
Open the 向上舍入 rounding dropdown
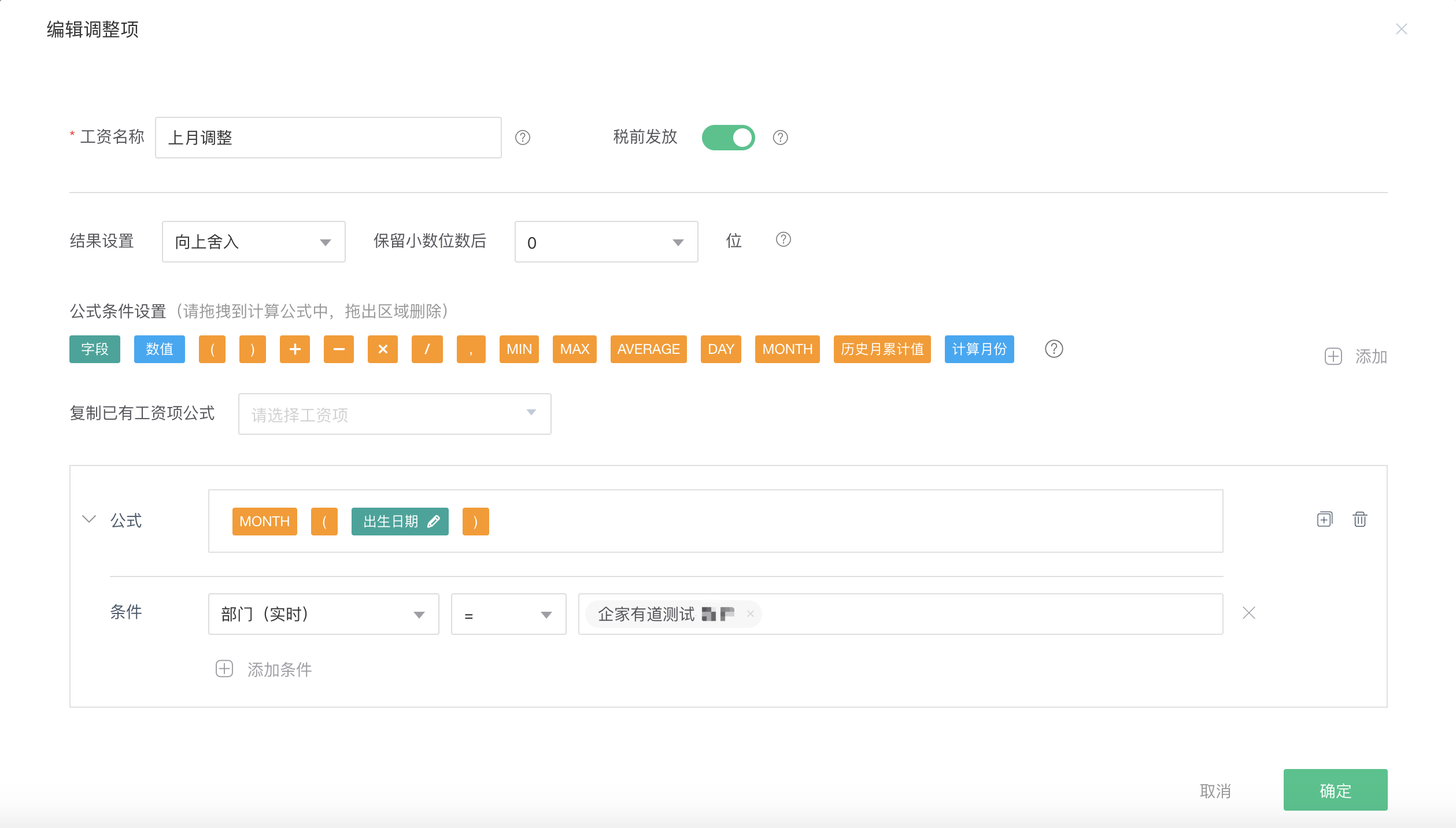[253, 242]
